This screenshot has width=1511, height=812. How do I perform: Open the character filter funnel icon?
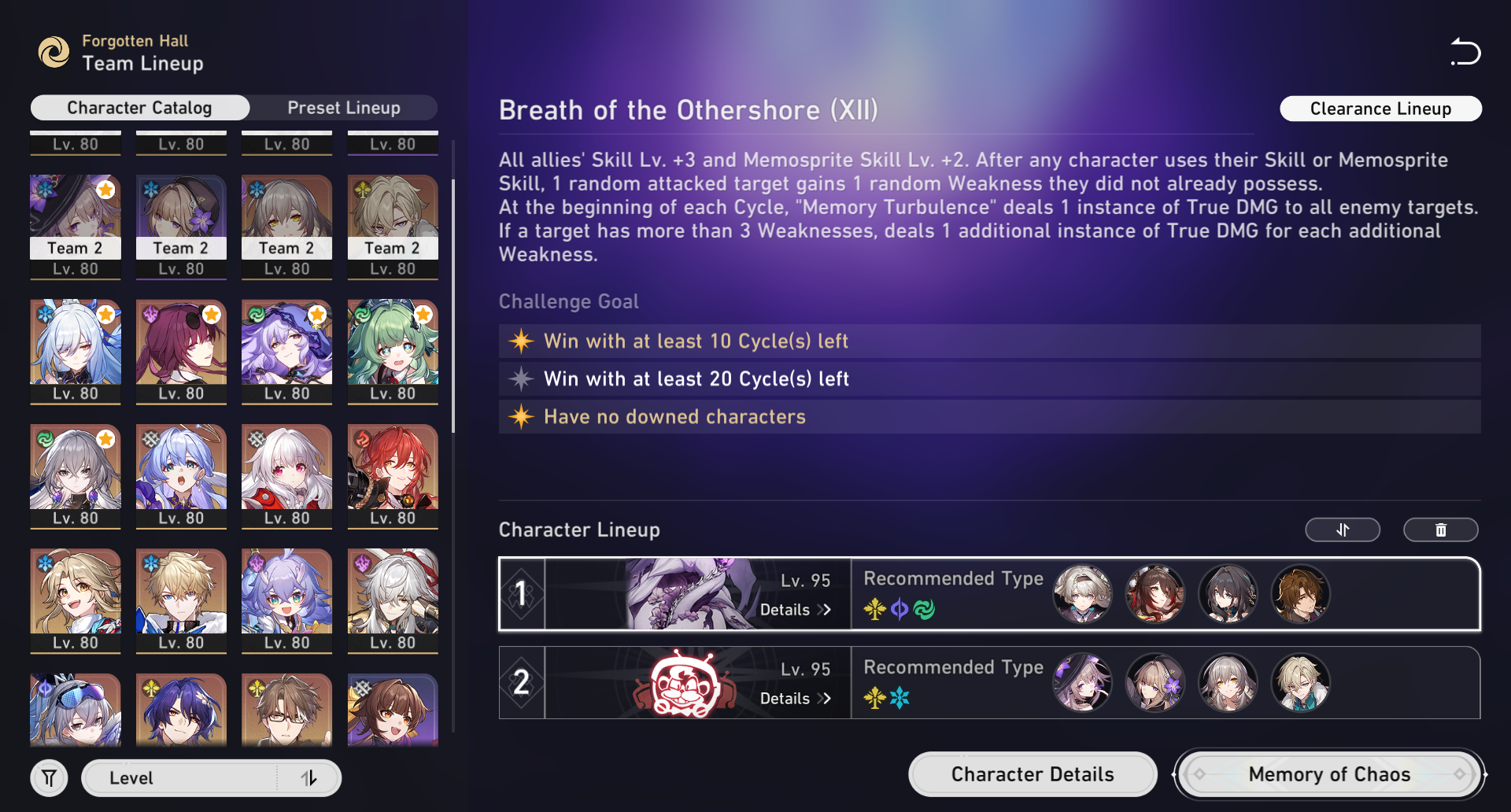point(50,778)
